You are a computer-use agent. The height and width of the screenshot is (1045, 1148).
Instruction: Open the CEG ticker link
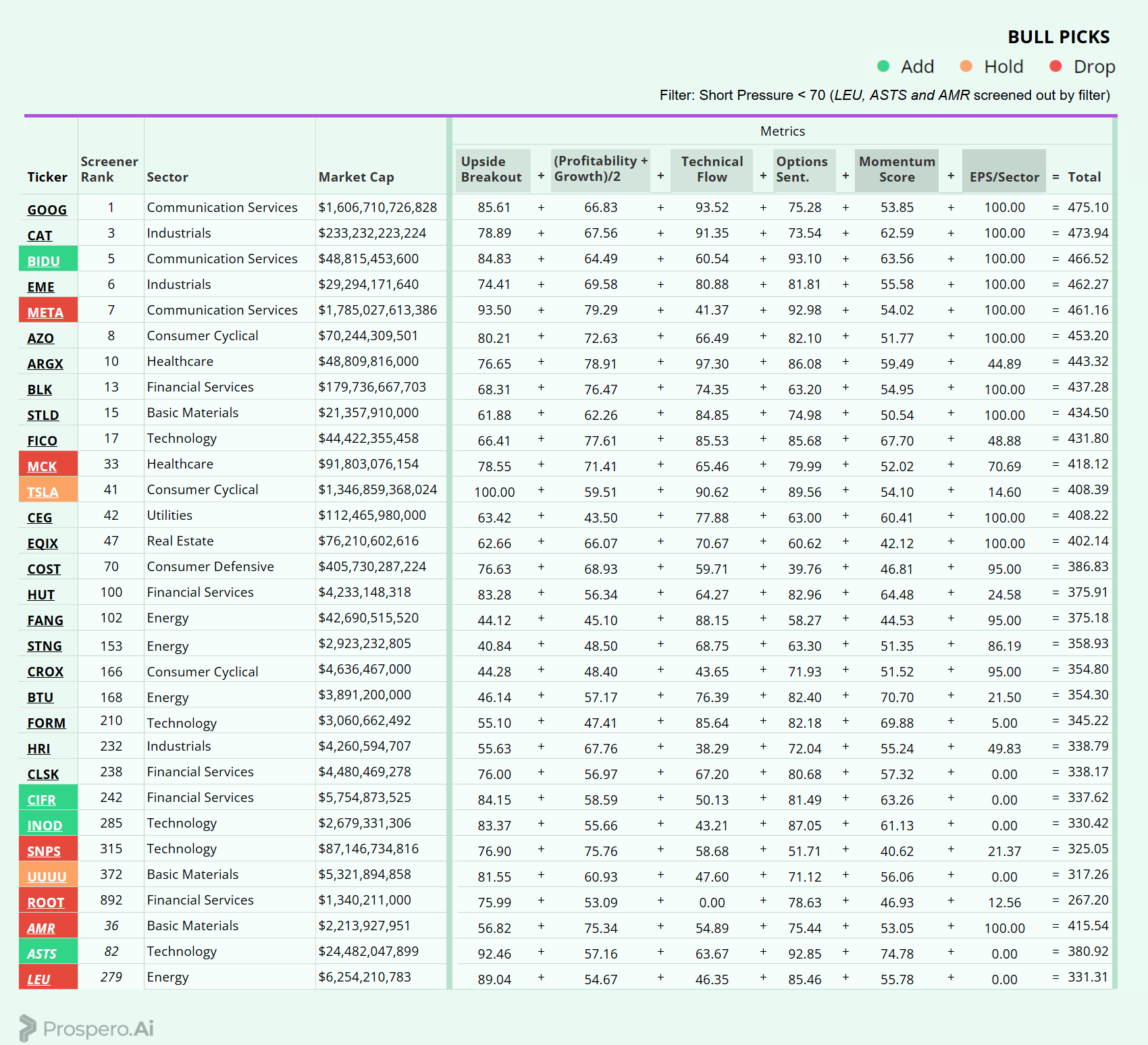pyautogui.click(x=39, y=518)
